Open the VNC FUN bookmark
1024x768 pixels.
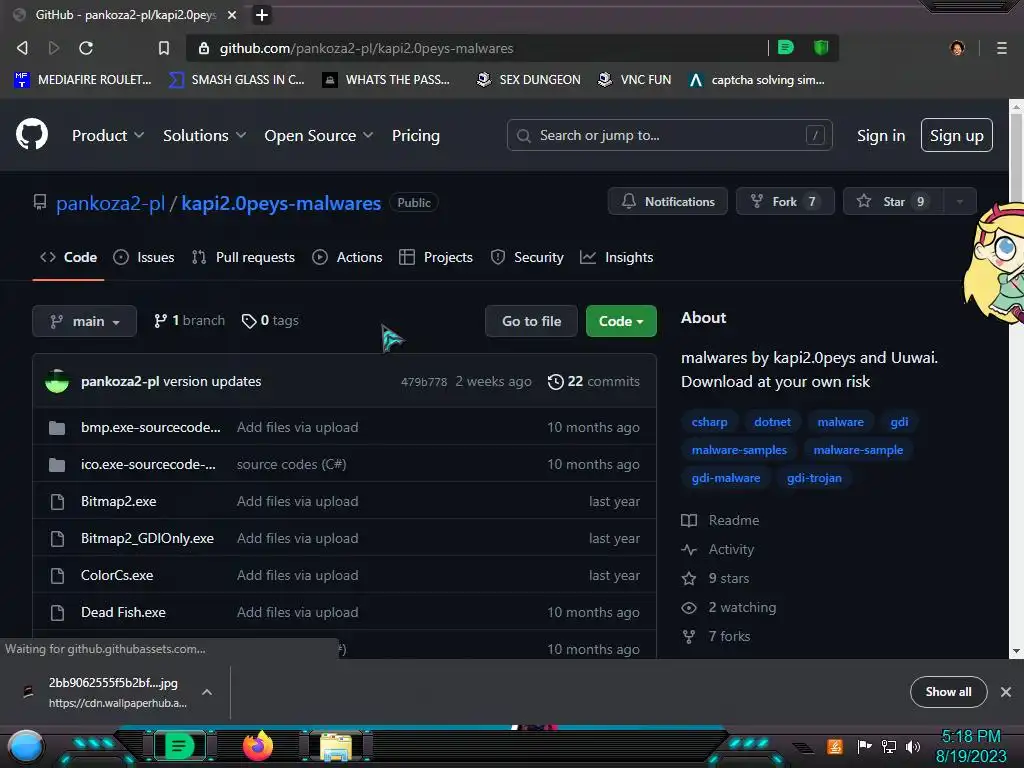pyautogui.click(x=634, y=80)
